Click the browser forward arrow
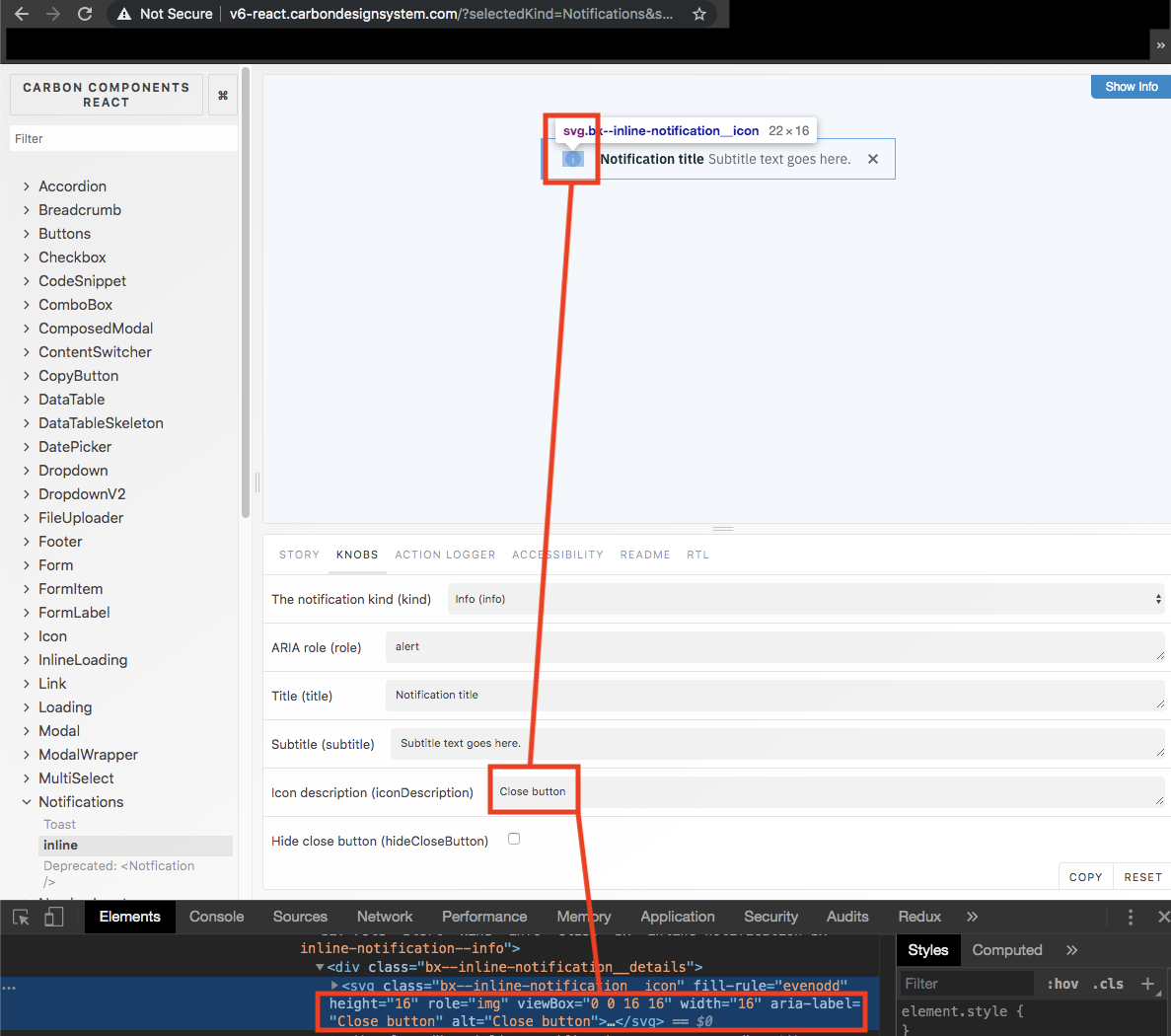1171x1036 pixels. click(x=53, y=14)
